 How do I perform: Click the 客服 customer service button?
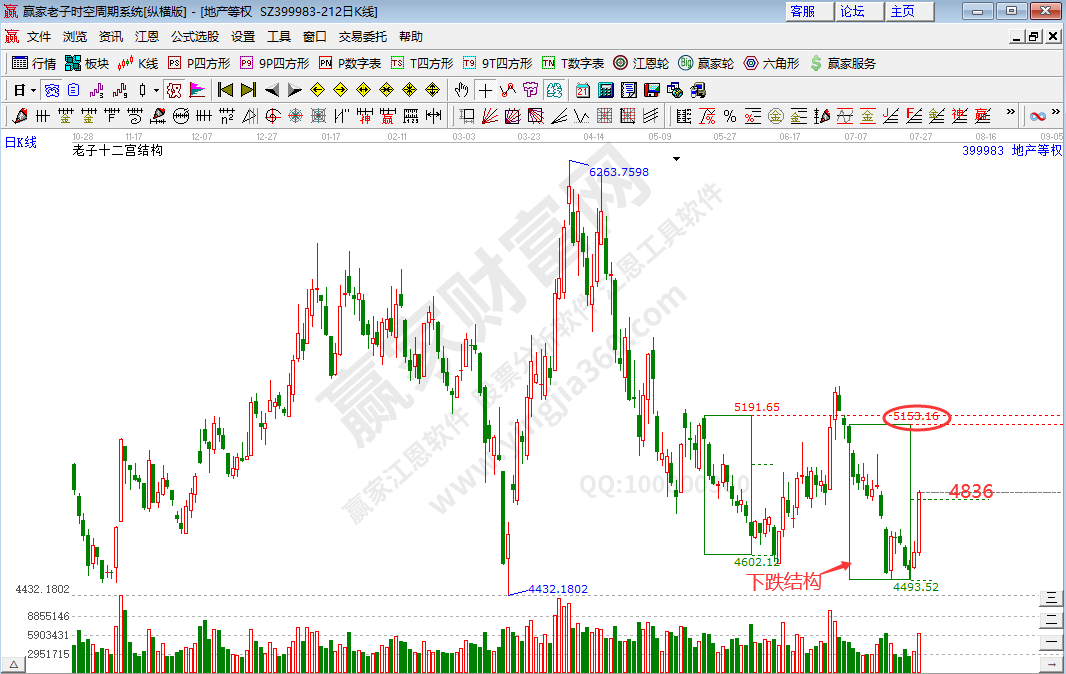(802, 11)
